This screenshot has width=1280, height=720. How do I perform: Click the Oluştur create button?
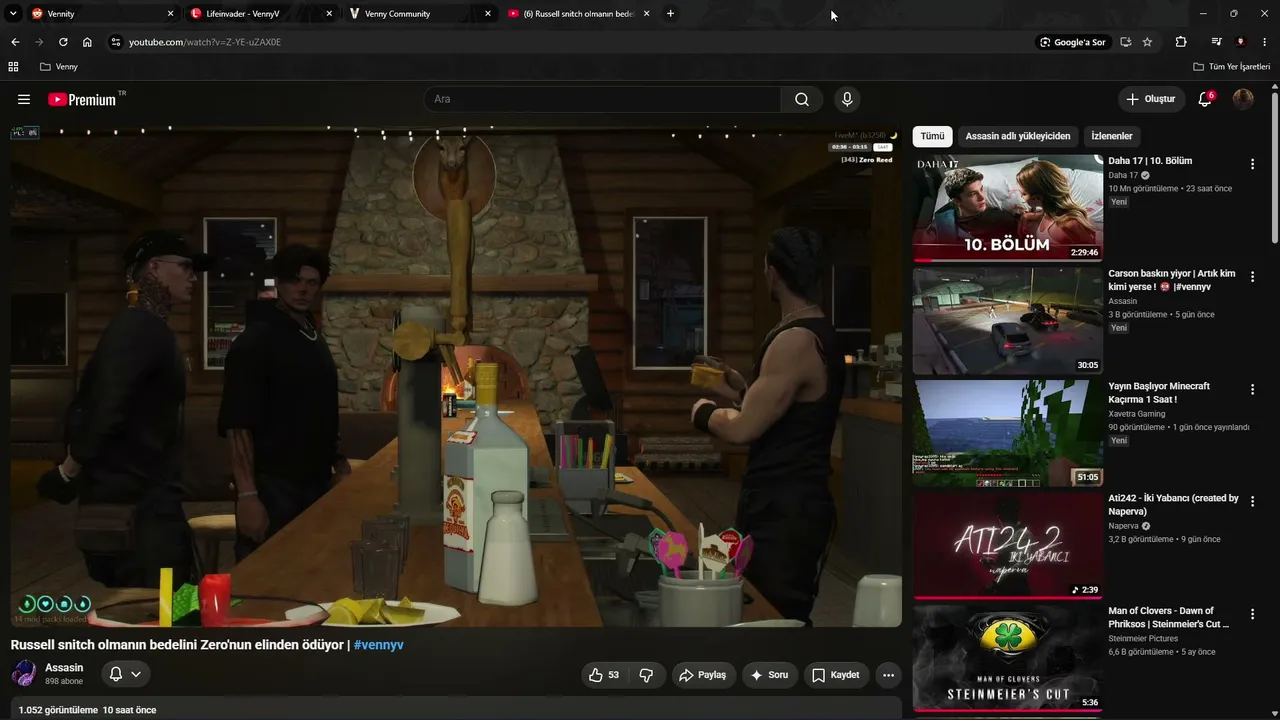1151,99
